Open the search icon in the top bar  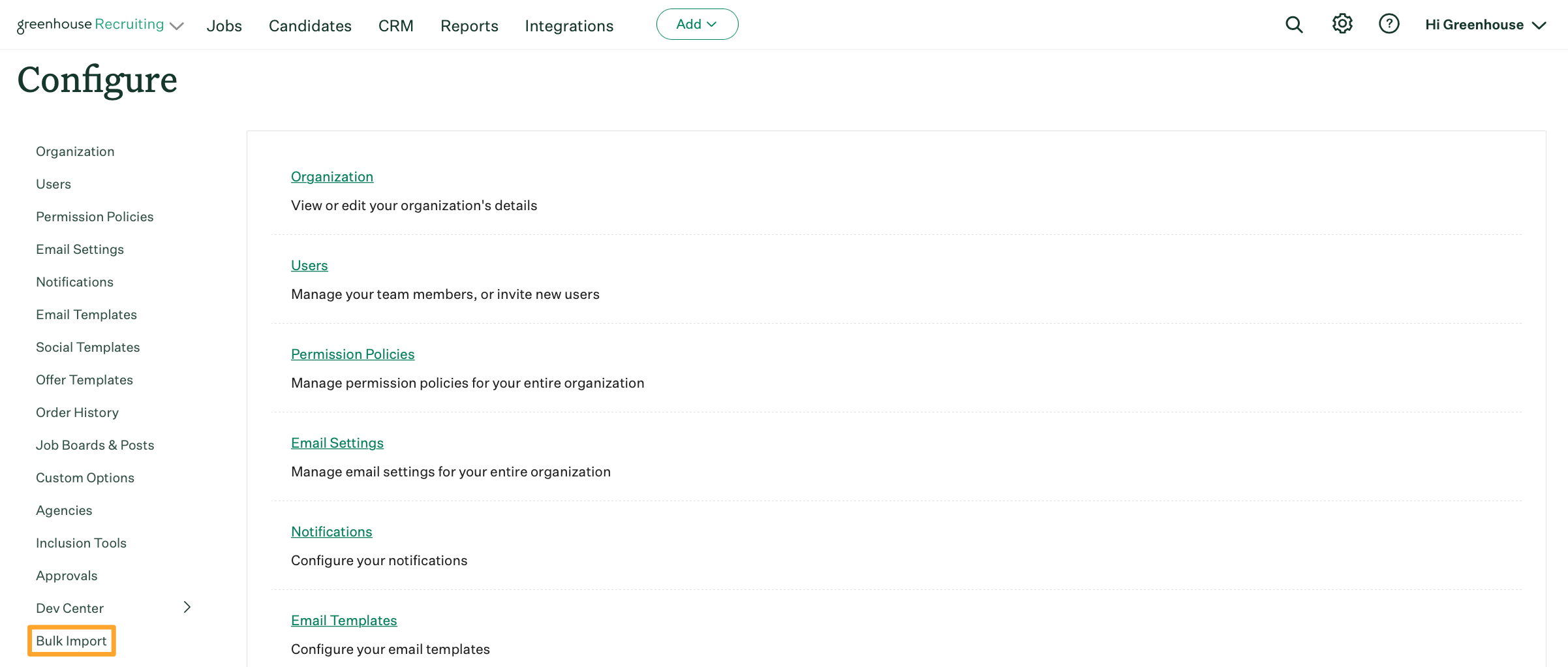1294,24
